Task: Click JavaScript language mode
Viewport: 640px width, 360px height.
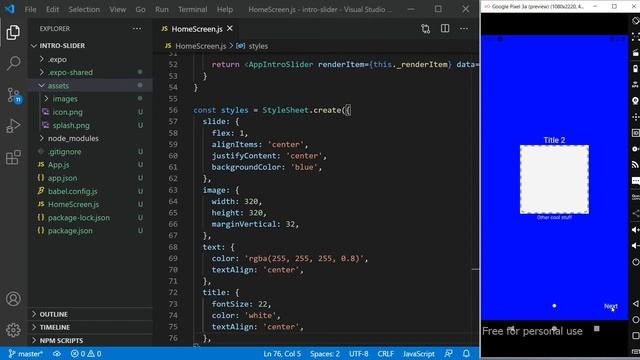Action: tap(418, 354)
